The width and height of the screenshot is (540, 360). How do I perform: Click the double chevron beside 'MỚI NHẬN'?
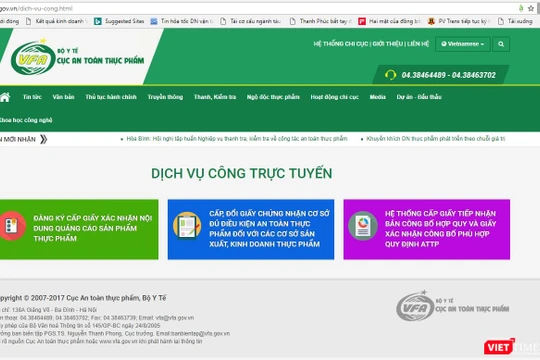coord(43,140)
